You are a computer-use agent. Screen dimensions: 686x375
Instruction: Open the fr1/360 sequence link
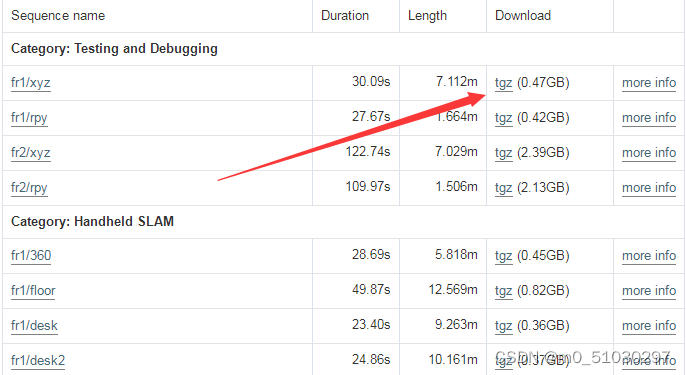click(31, 256)
